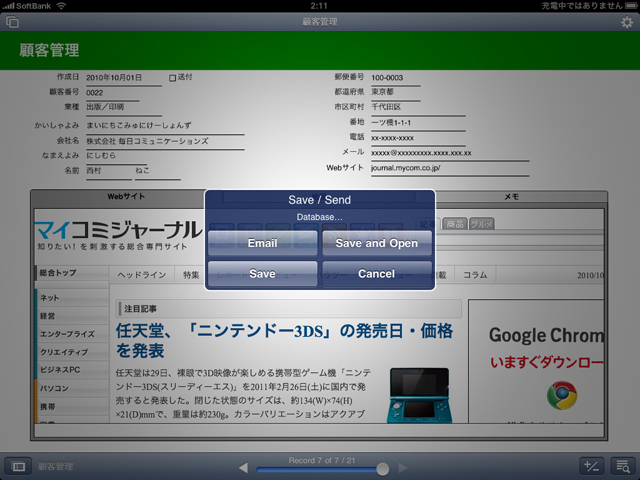The height and width of the screenshot is (480, 640).
Task: Click the Google Chrome ad text
Action: click(x=546, y=336)
